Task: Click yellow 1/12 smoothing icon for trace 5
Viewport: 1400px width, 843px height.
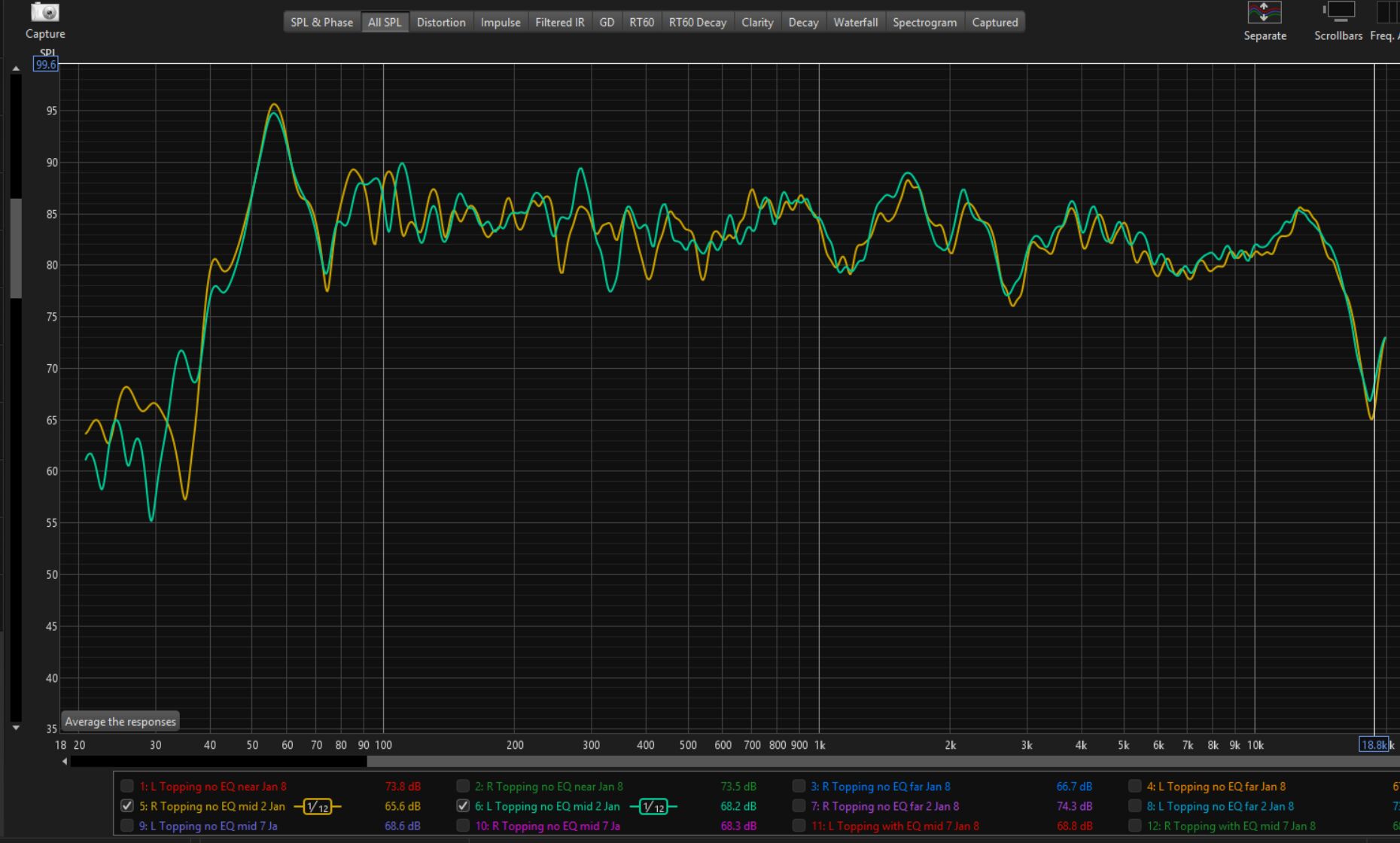Action: coord(317,807)
